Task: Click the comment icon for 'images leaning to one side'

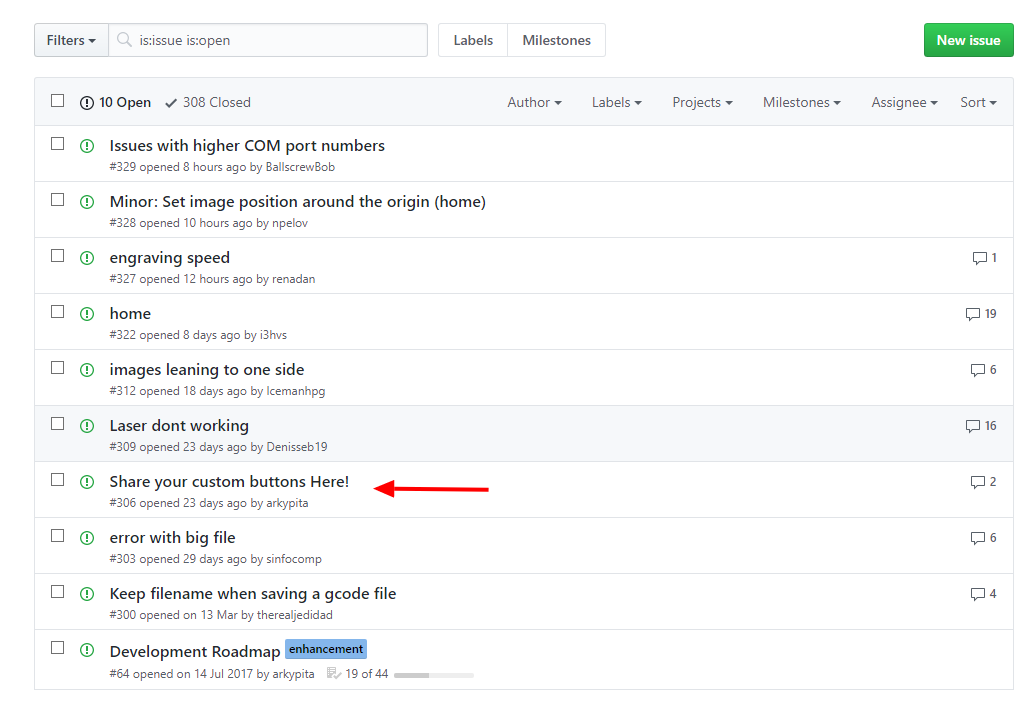Action: [977, 370]
